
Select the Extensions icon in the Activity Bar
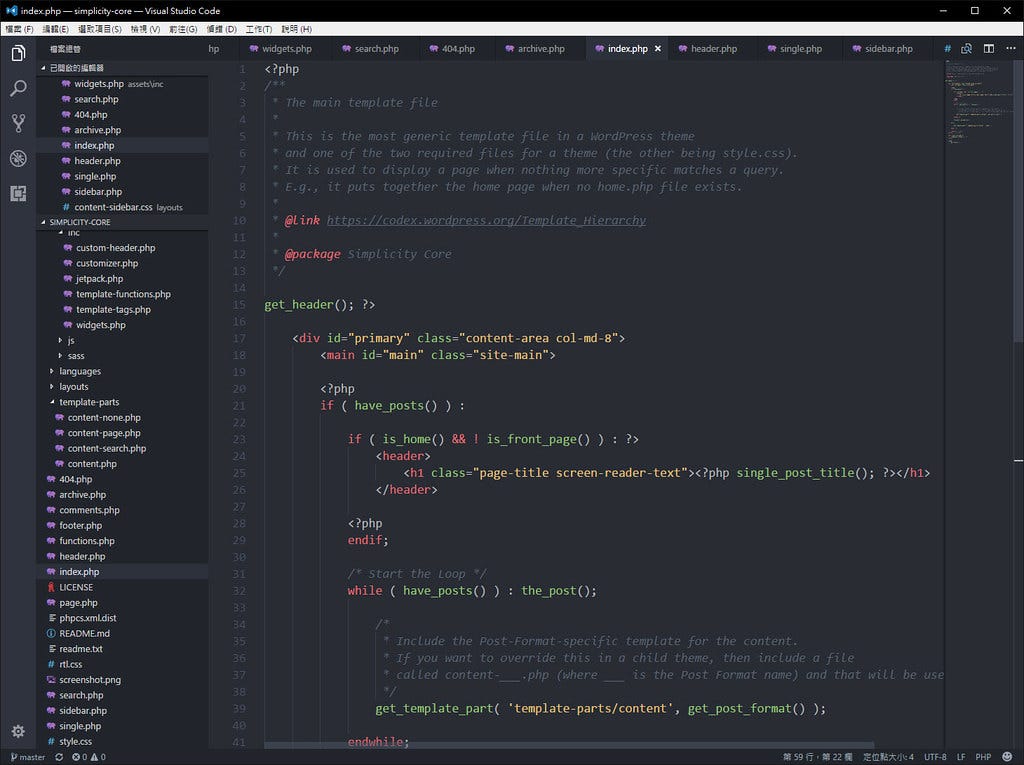[17, 193]
